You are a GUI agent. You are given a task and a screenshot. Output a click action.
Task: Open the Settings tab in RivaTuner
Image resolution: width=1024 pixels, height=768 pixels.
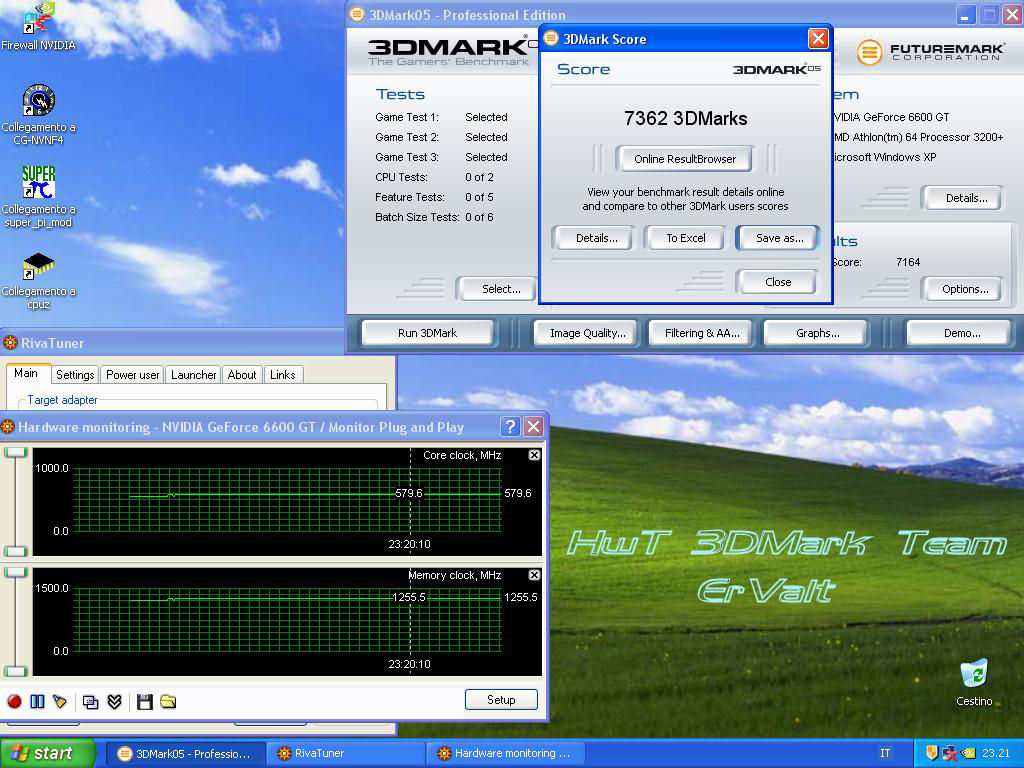click(x=74, y=375)
